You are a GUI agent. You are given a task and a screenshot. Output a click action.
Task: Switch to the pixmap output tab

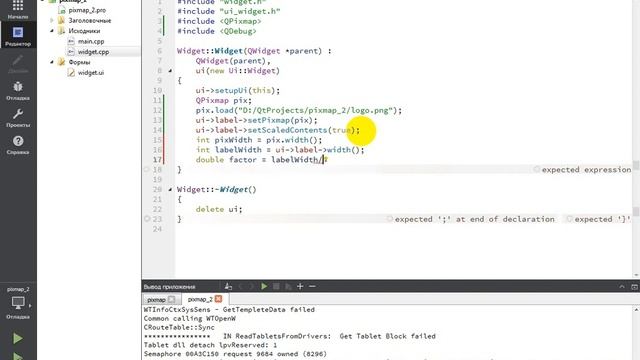coord(156,299)
